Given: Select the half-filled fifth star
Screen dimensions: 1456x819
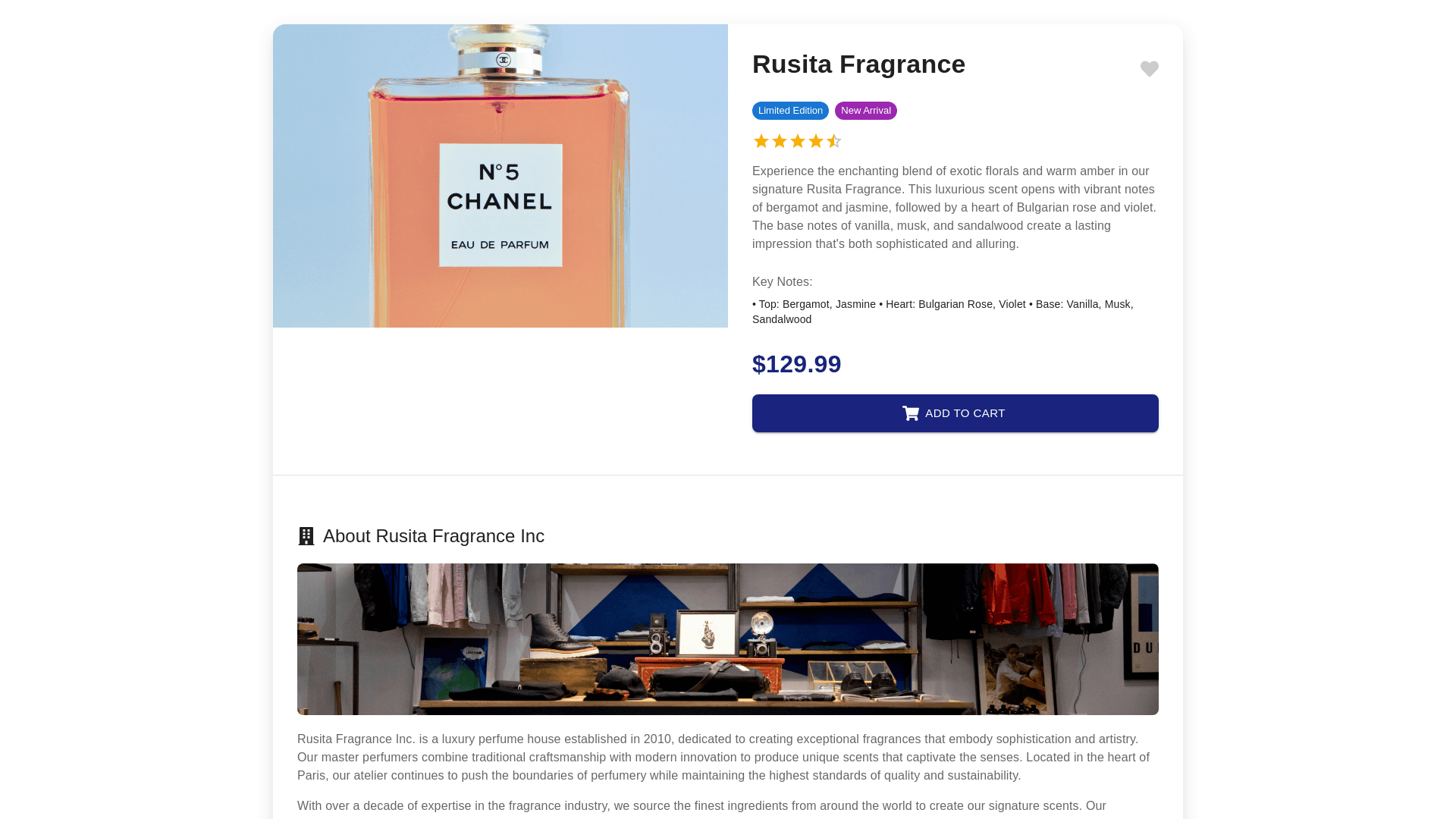Looking at the screenshot, I should (834, 142).
